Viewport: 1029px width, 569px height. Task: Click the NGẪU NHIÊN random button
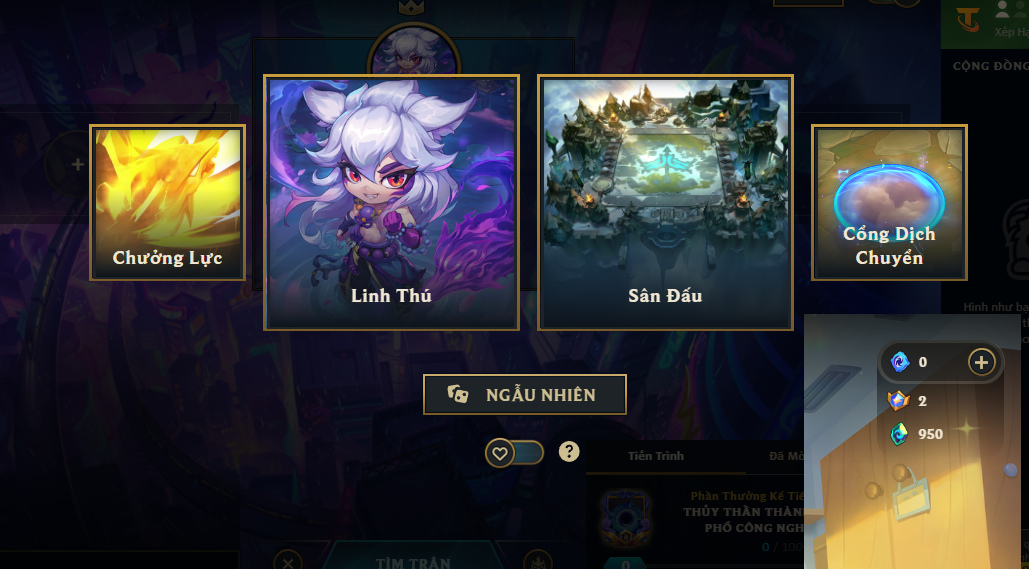525,394
